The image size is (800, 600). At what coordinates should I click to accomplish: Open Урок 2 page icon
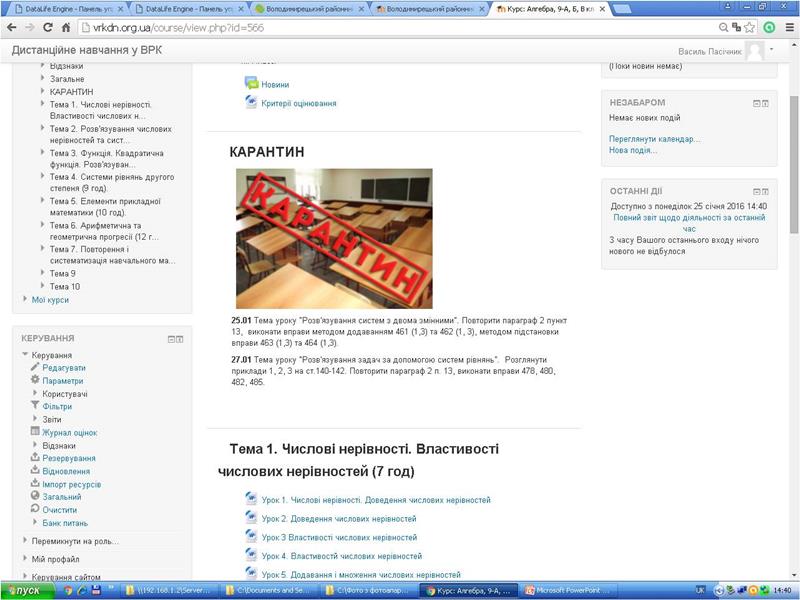click(251, 517)
